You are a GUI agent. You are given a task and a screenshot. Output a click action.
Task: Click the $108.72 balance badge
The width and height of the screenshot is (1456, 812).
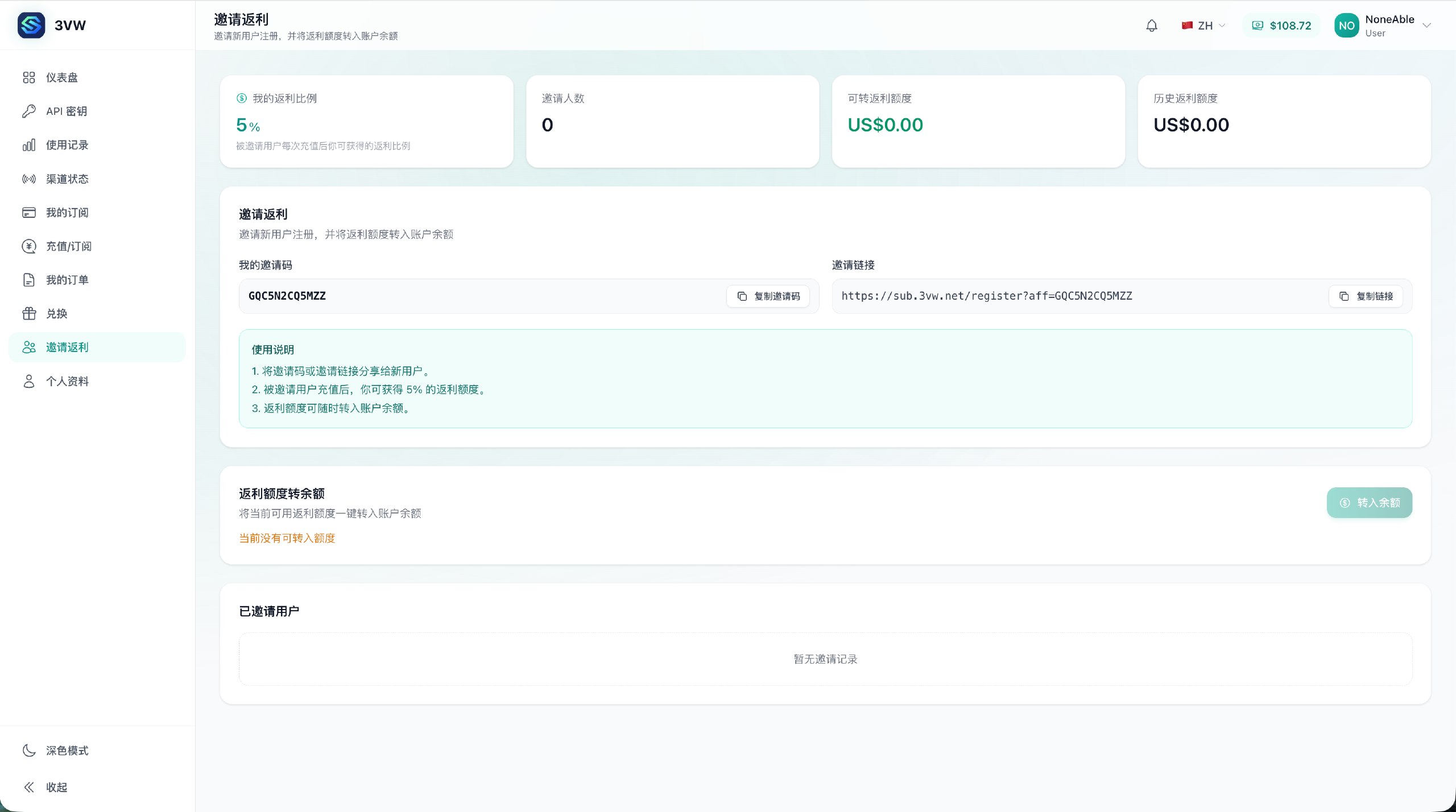click(1282, 26)
